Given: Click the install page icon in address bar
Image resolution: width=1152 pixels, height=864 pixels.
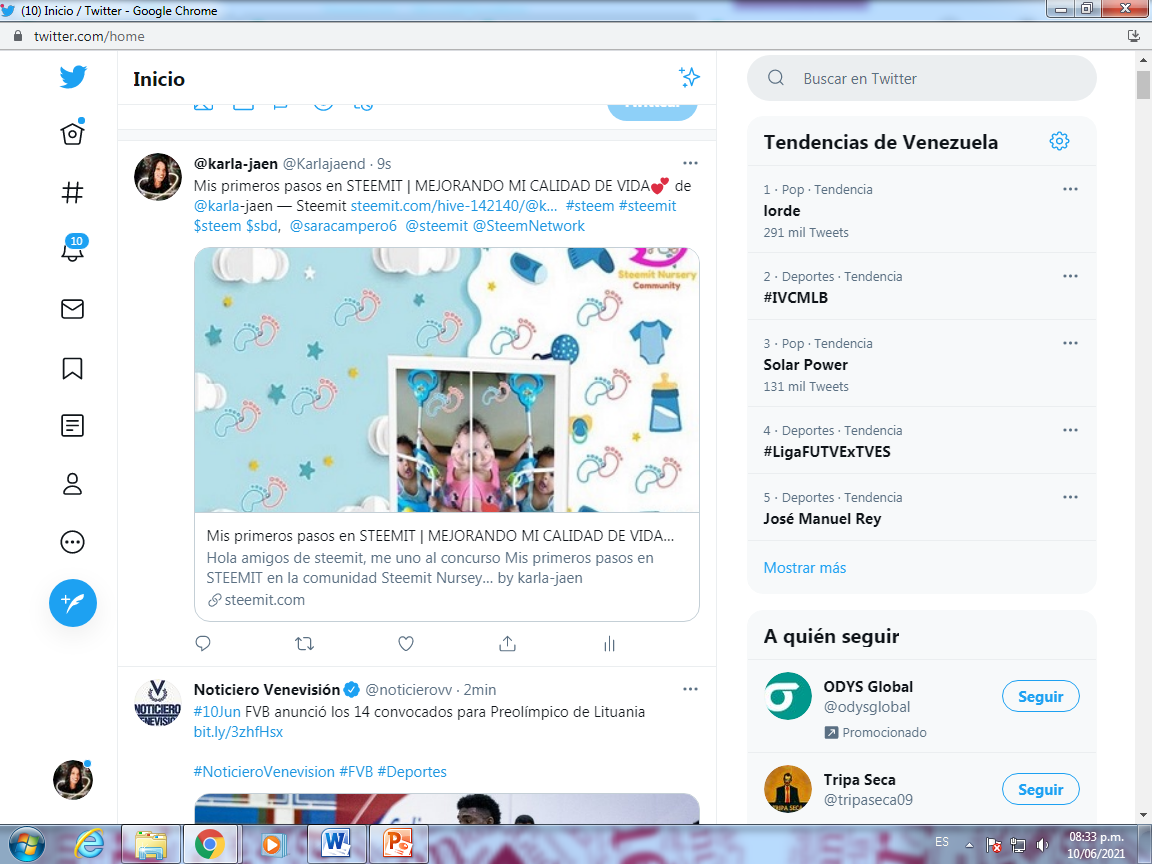Looking at the screenshot, I should click(x=1134, y=35).
